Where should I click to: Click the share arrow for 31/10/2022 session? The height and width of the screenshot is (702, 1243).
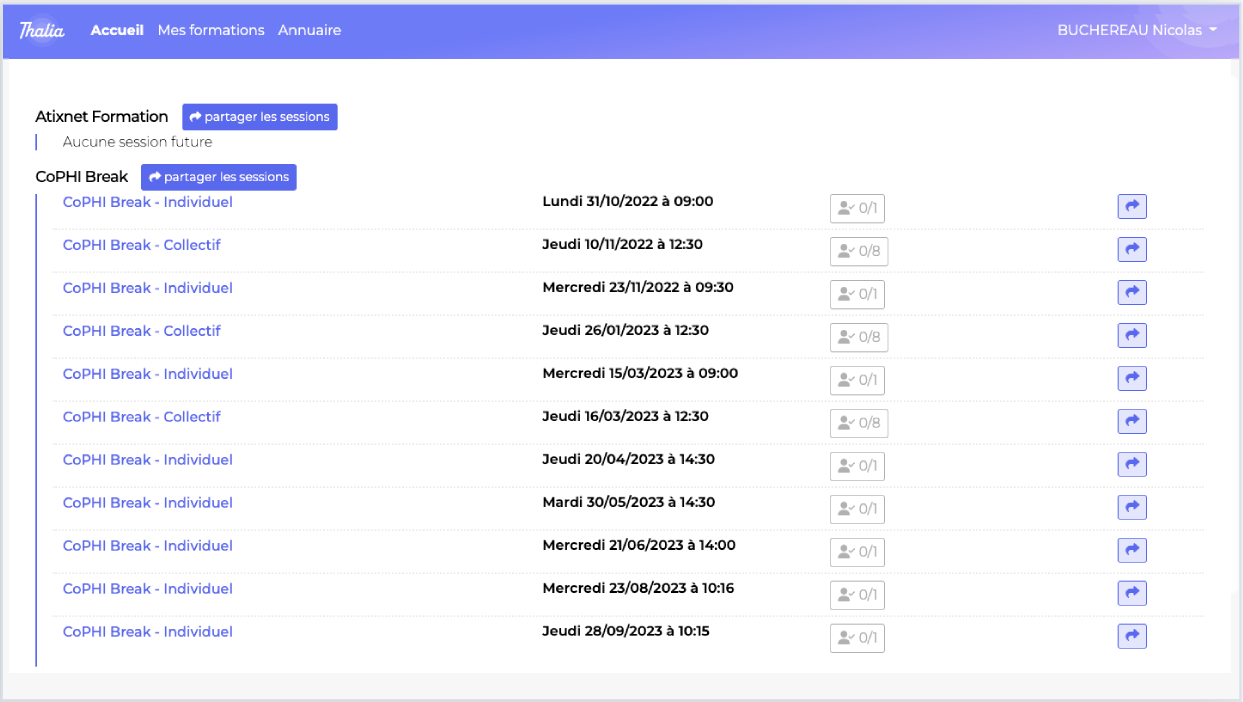(1131, 207)
